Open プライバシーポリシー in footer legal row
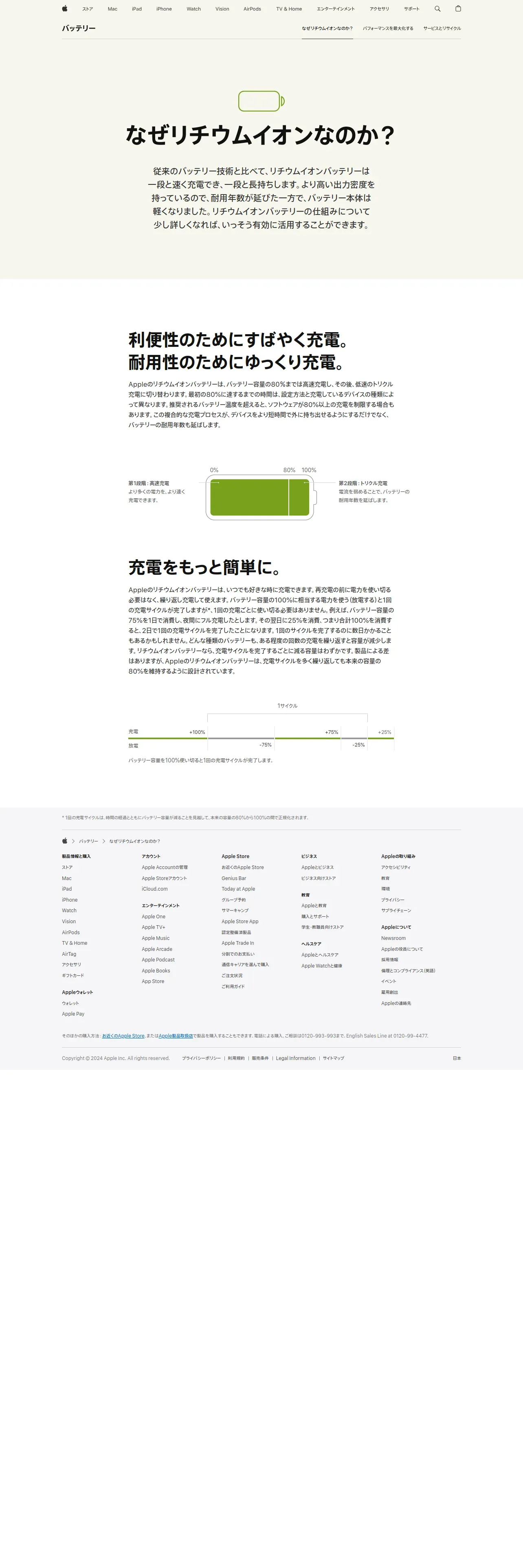Screen dimensions: 523x1568 pos(202,1058)
